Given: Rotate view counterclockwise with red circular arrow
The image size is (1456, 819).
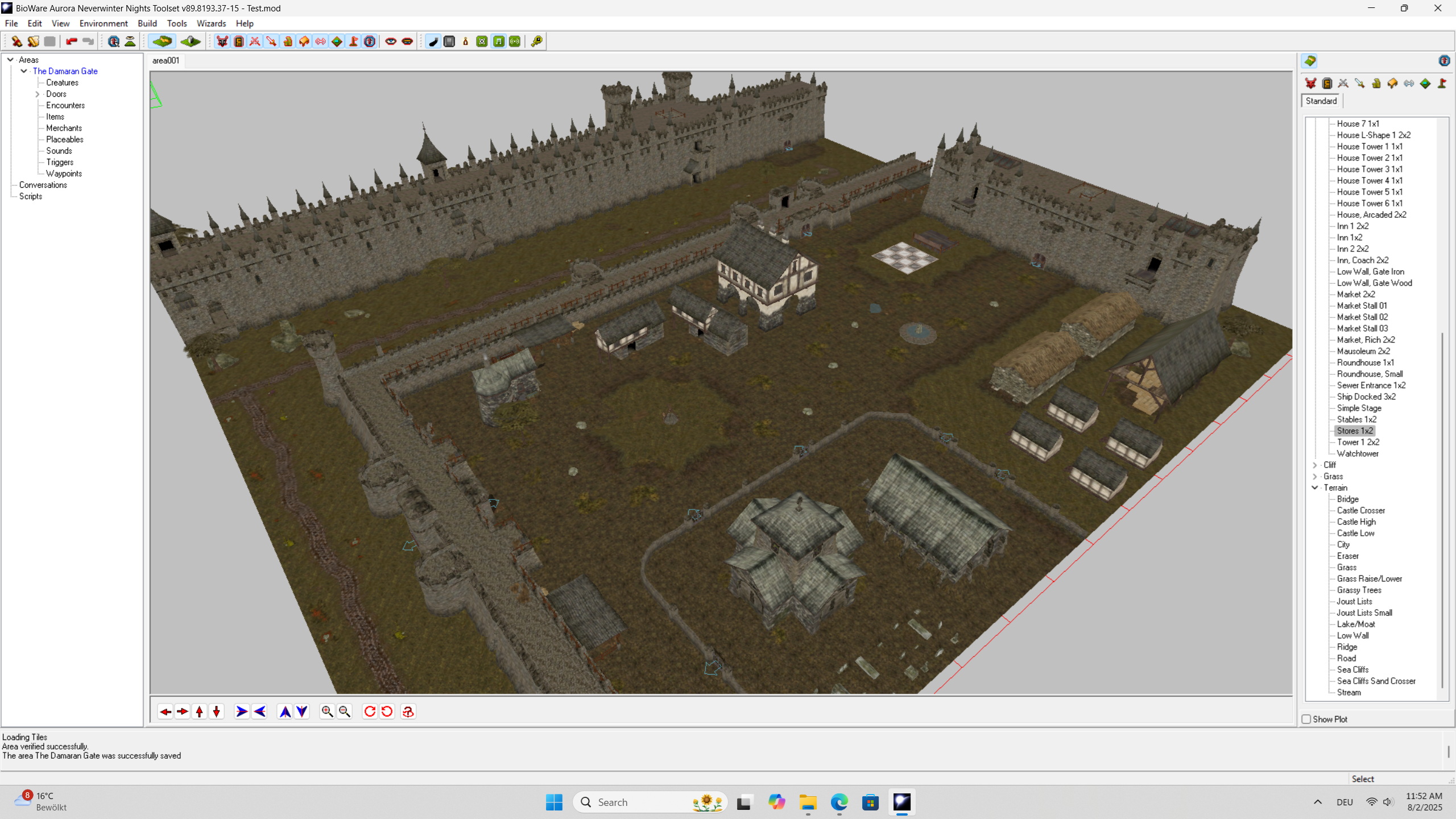Looking at the screenshot, I should point(387,712).
